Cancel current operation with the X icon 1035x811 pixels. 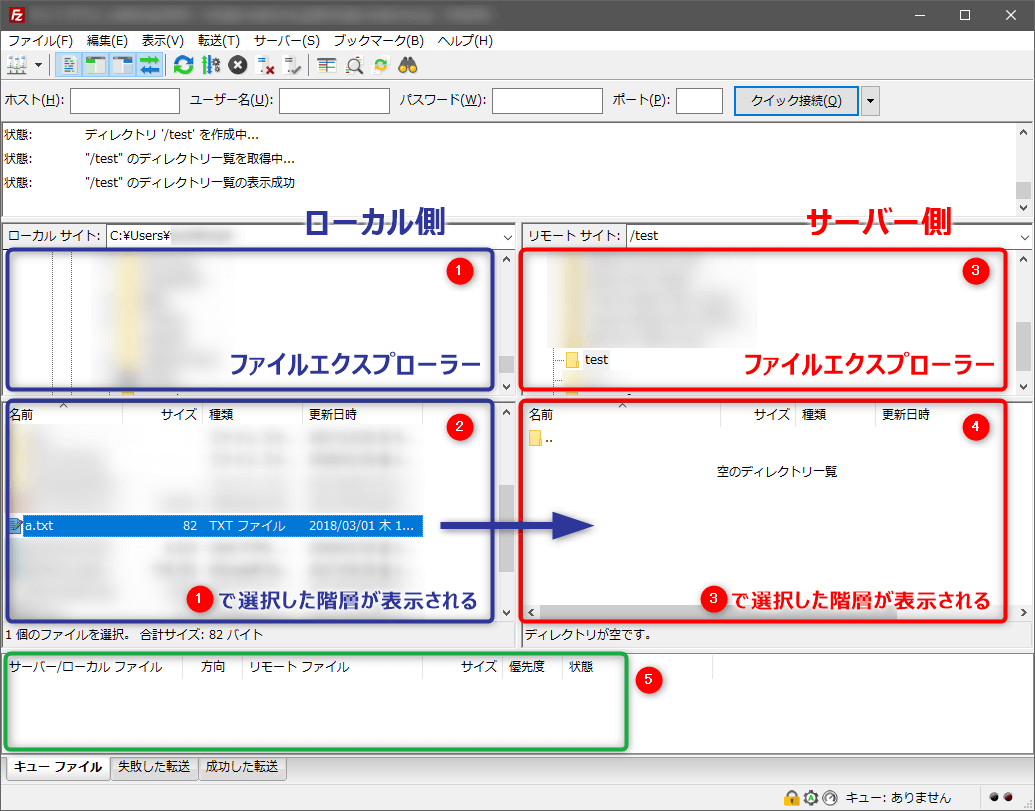237,65
